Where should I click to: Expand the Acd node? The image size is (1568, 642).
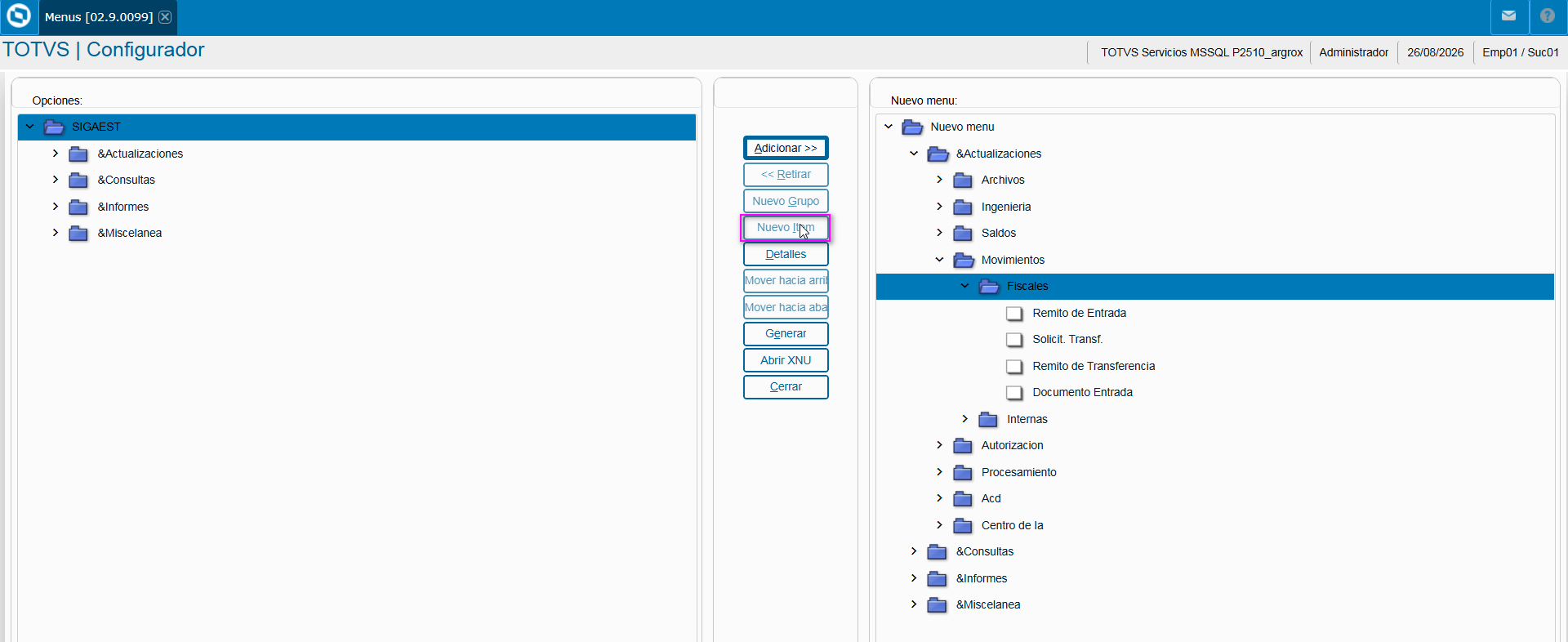939,498
